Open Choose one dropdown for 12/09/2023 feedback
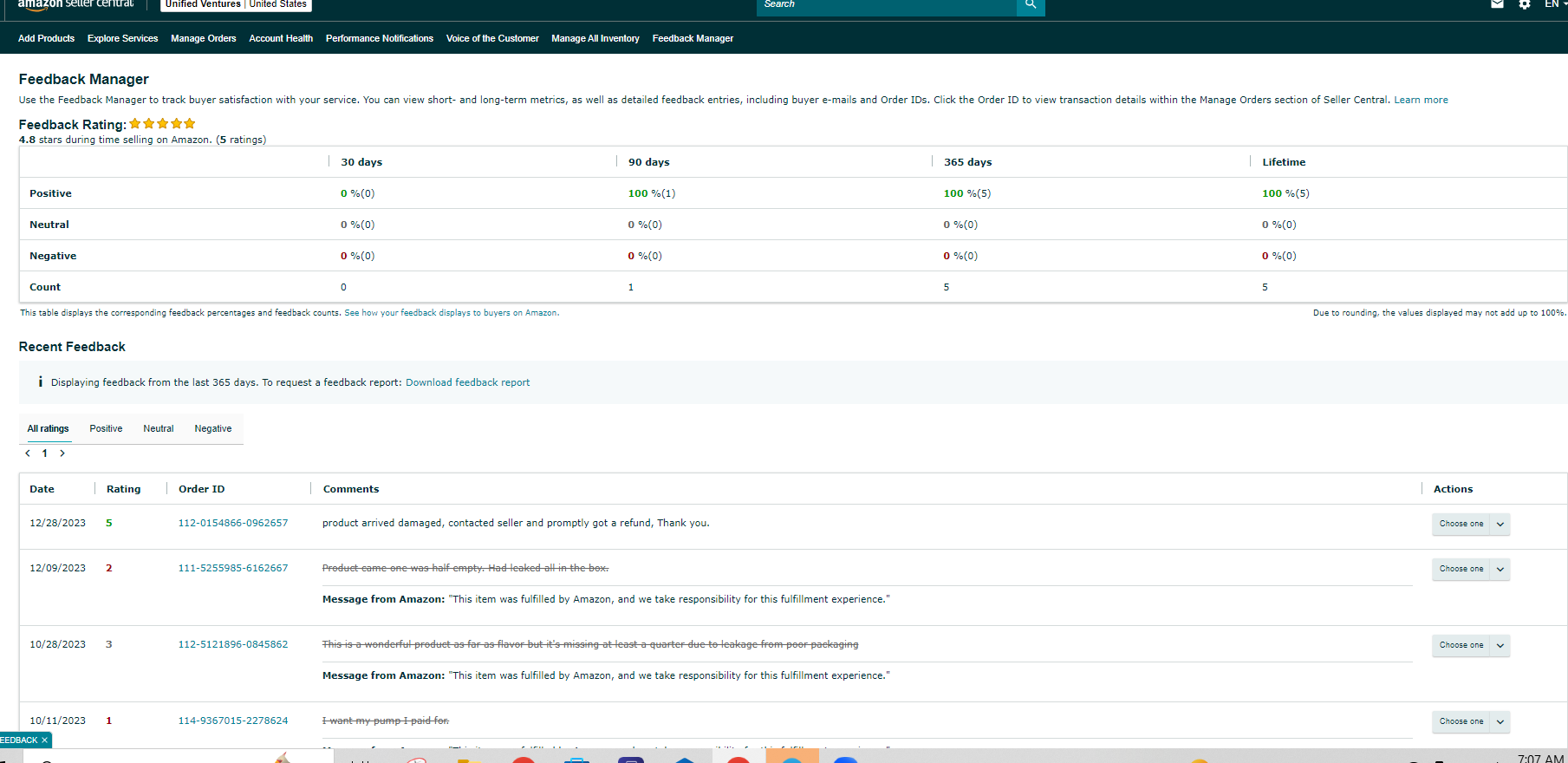Viewport: 1568px width, 763px height. [x=1471, y=569]
